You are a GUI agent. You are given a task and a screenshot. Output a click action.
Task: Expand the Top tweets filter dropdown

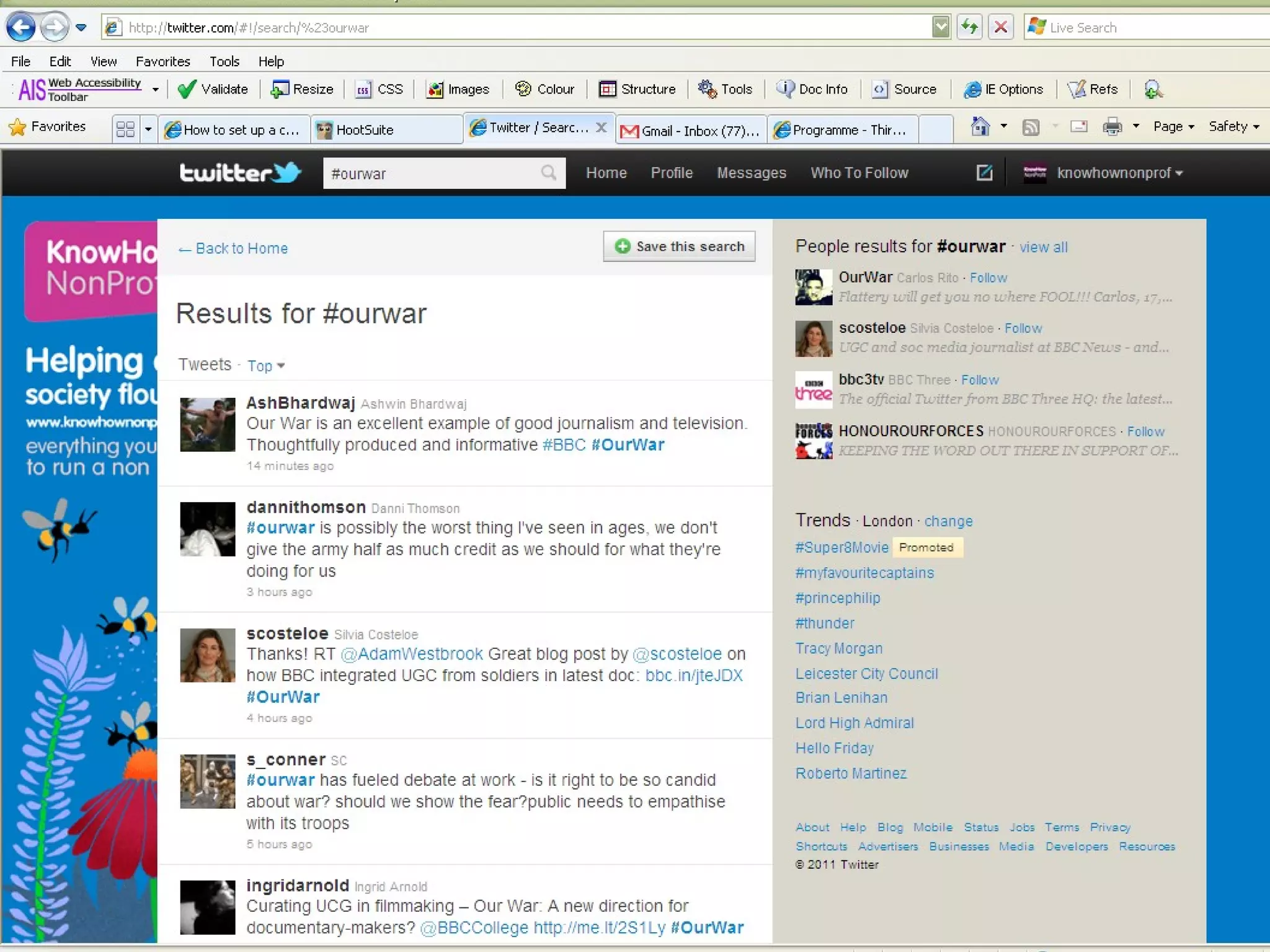266,366
